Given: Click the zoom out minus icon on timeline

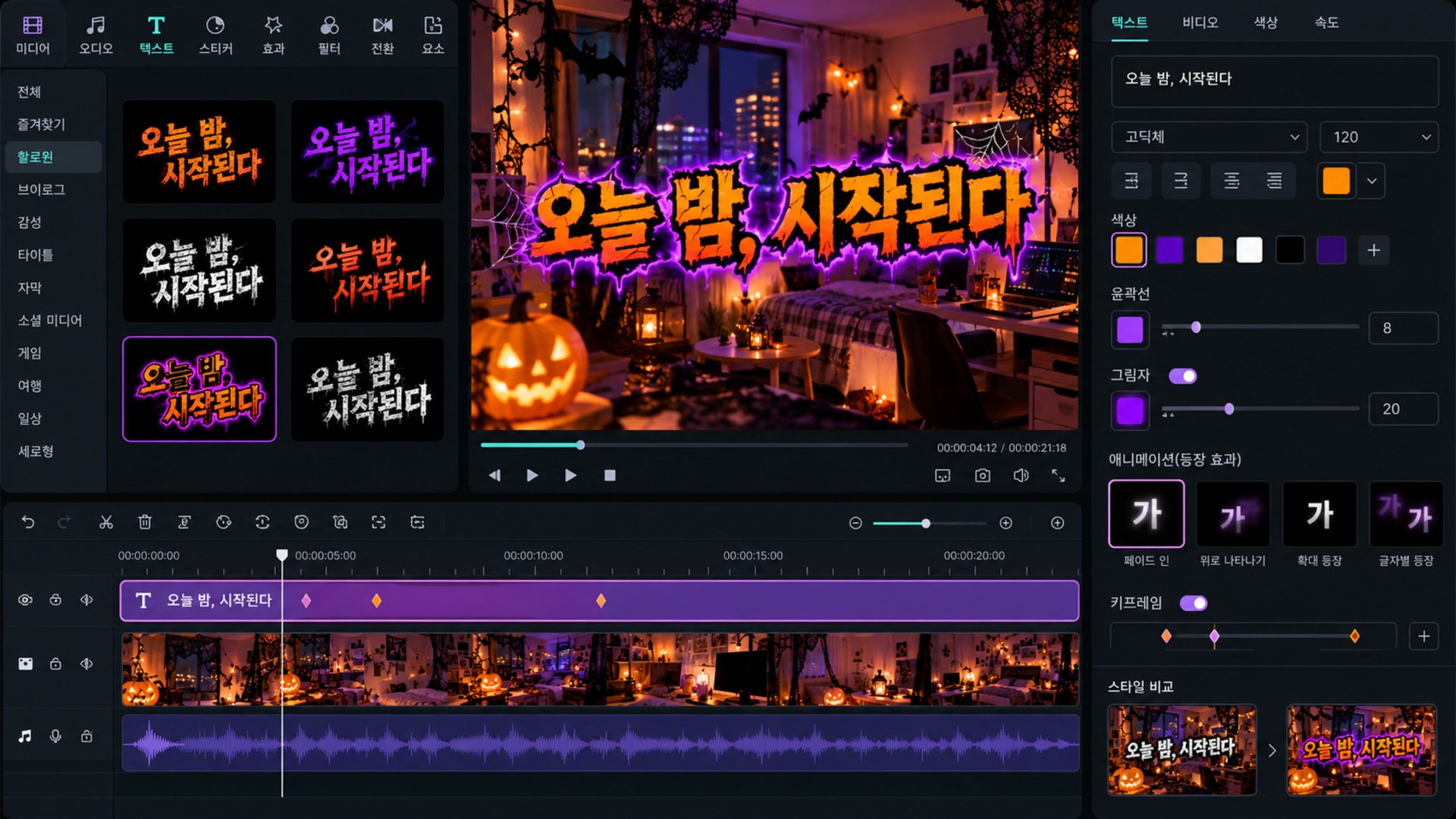Looking at the screenshot, I should (x=855, y=523).
